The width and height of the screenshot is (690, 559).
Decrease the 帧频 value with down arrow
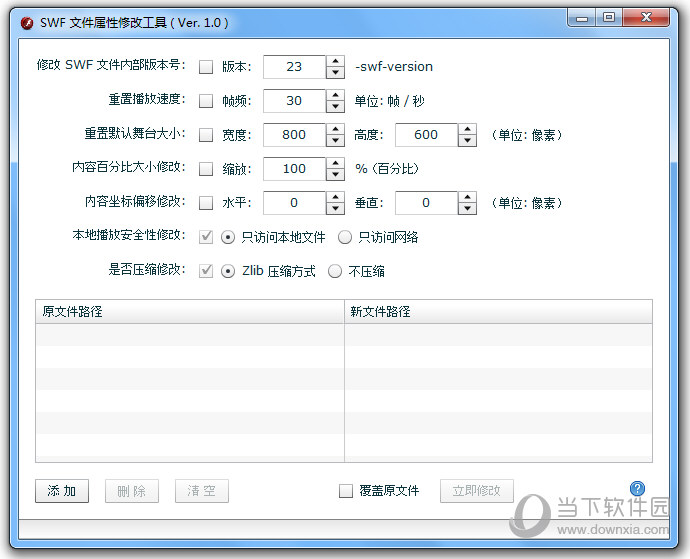point(335,107)
